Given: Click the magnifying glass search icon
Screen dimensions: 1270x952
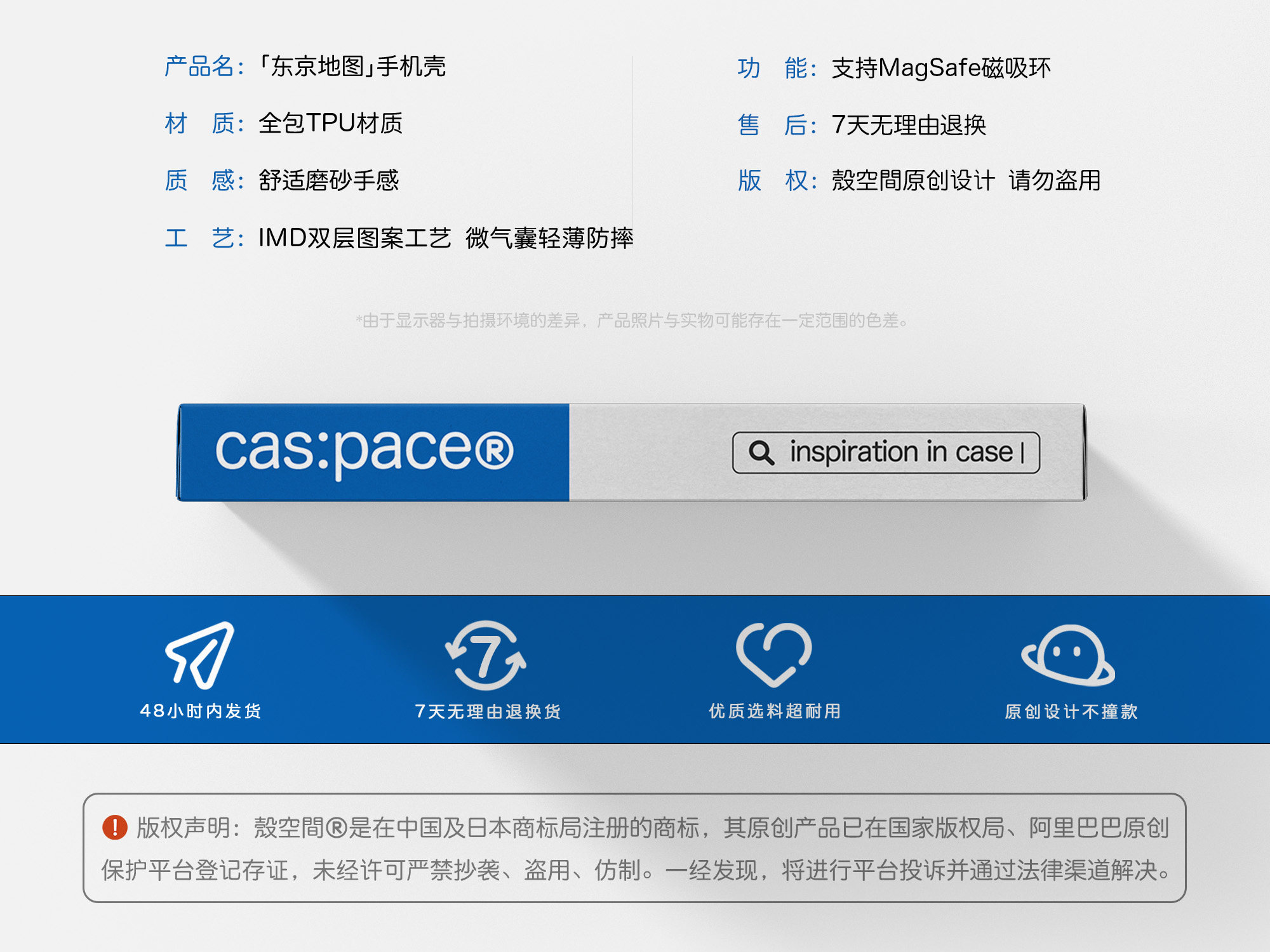Looking at the screenshot, I should click(x=761, y=453).
